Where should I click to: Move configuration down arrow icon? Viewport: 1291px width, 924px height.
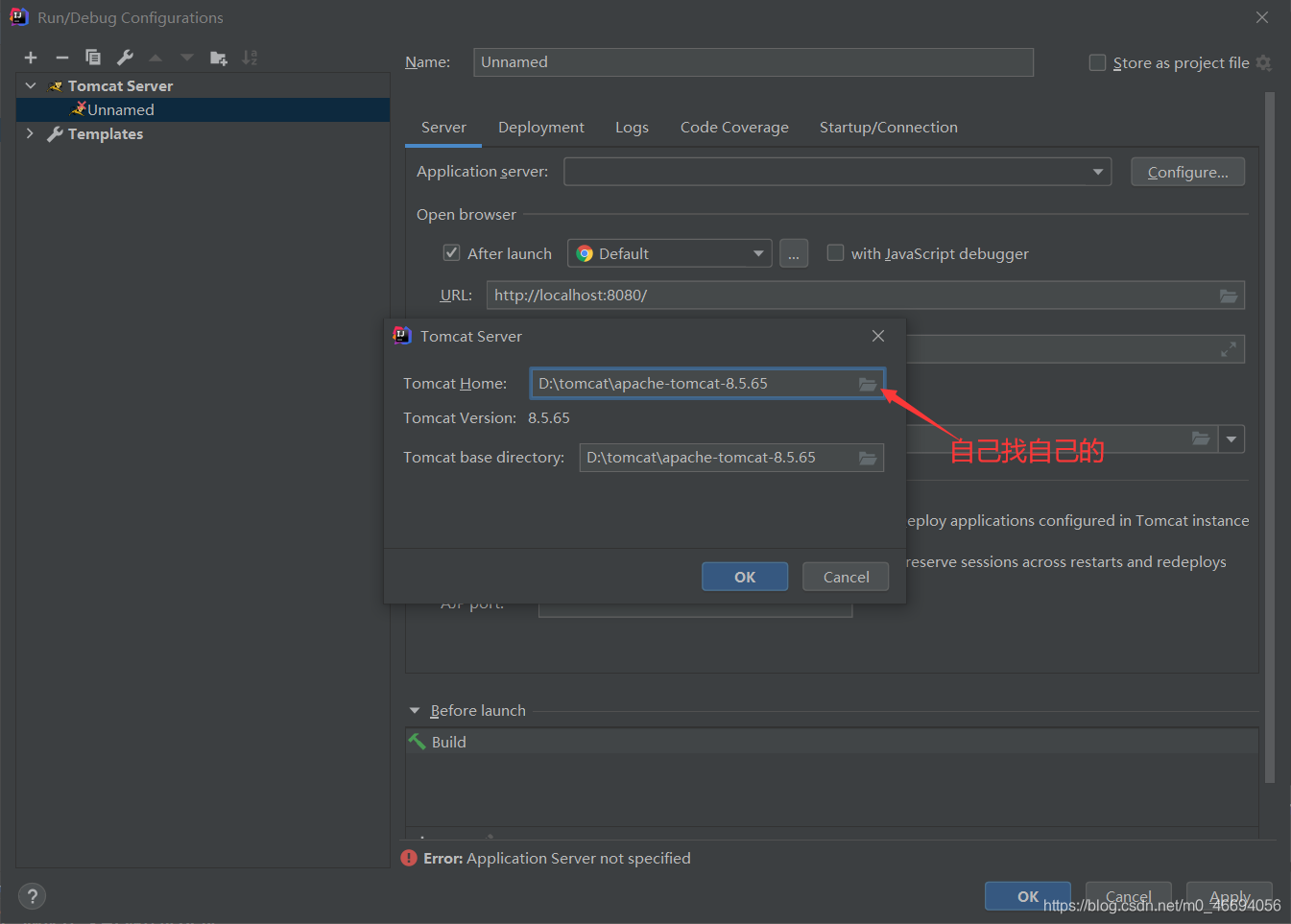(x=187, y=58)
